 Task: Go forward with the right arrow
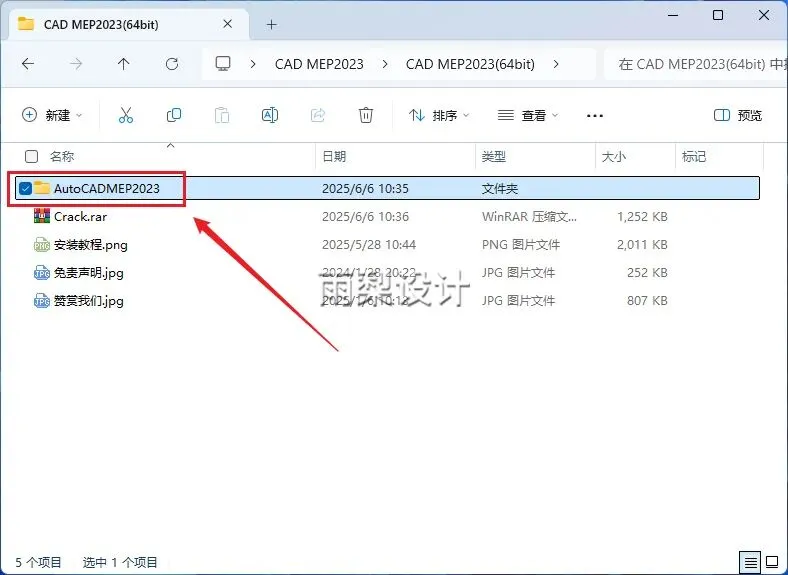tap(76, 64)
